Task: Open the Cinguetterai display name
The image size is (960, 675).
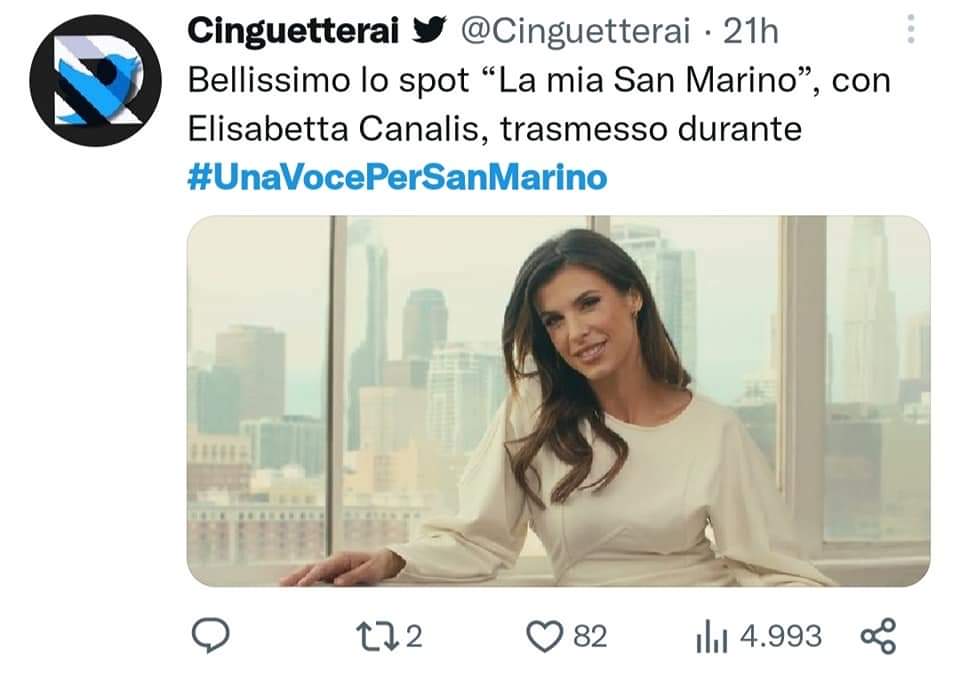Action: [293, 31]
